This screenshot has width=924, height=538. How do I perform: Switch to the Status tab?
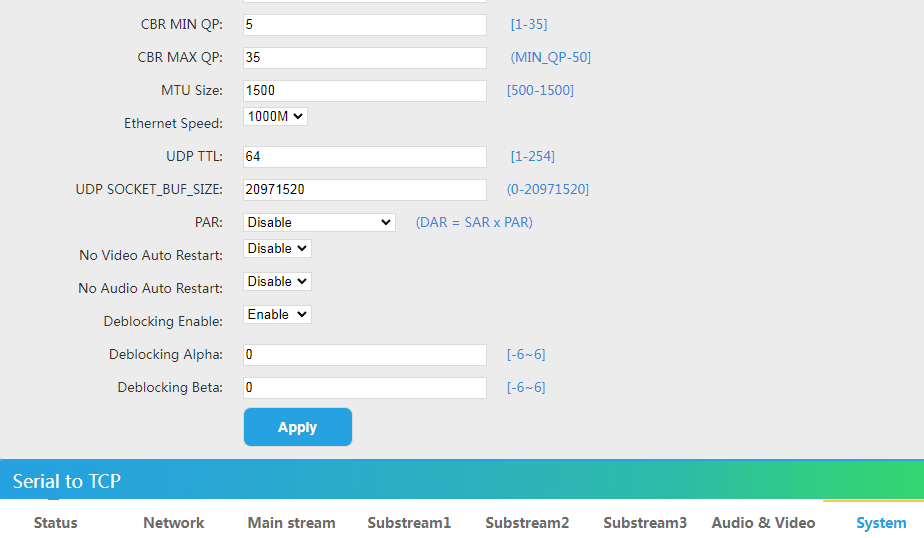click(55, 523)
